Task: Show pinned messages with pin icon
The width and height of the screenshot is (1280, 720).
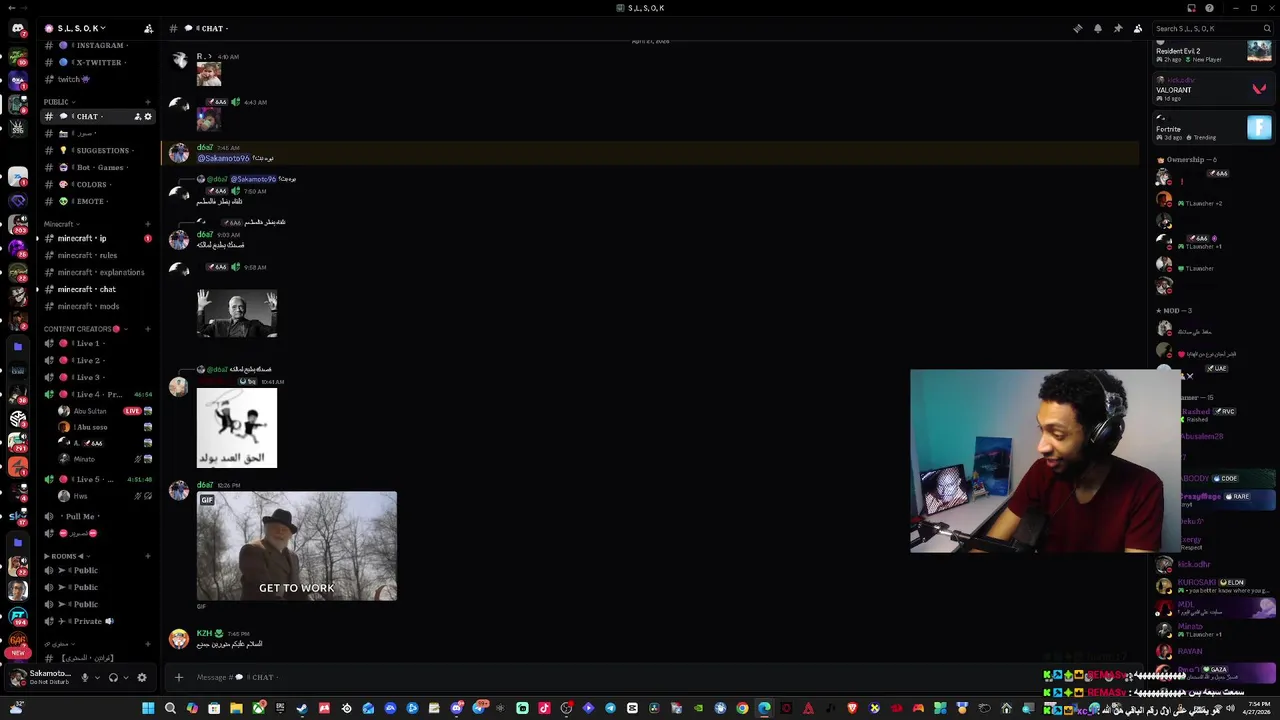Action: (1117, 28)
